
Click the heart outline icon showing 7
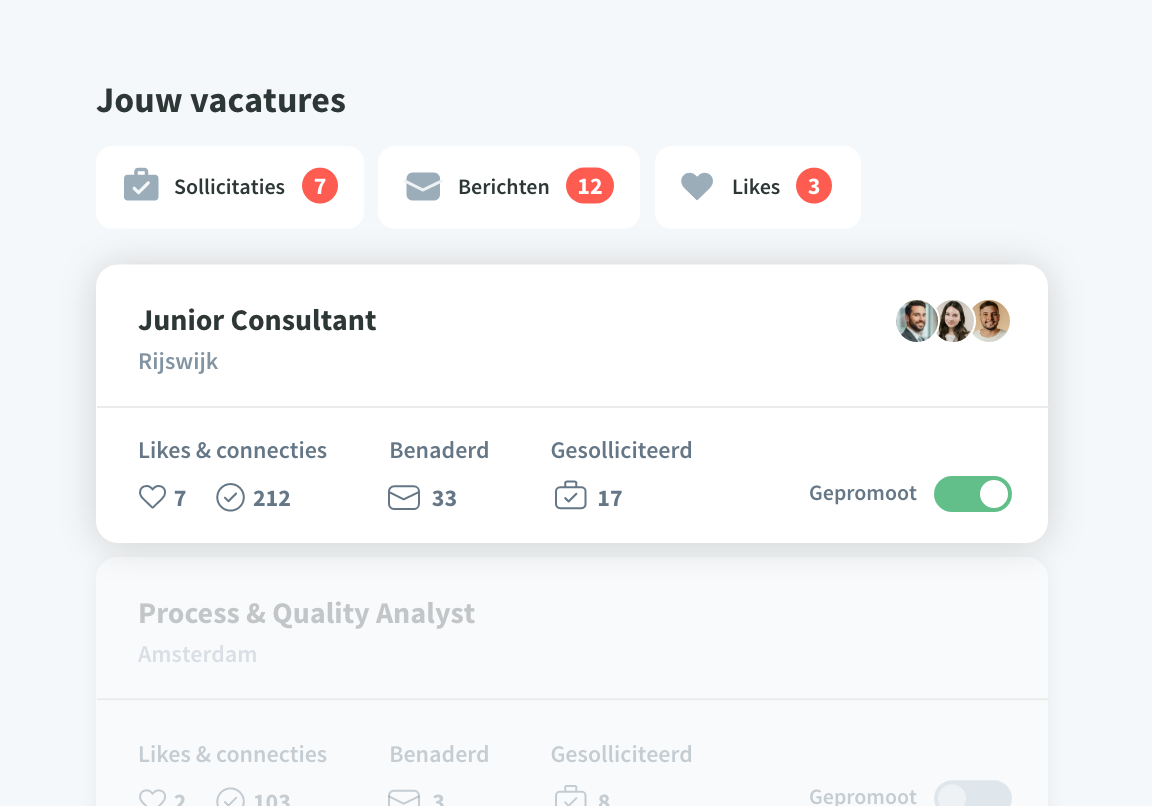152,497
